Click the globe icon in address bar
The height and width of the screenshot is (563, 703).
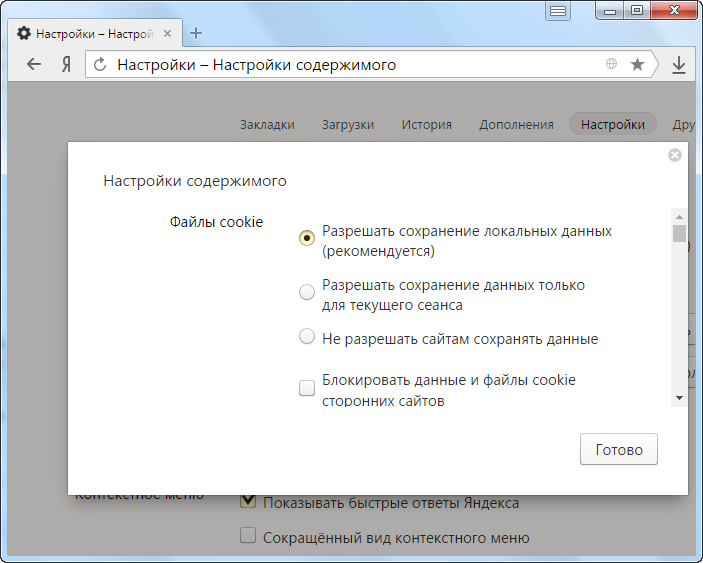611,64
